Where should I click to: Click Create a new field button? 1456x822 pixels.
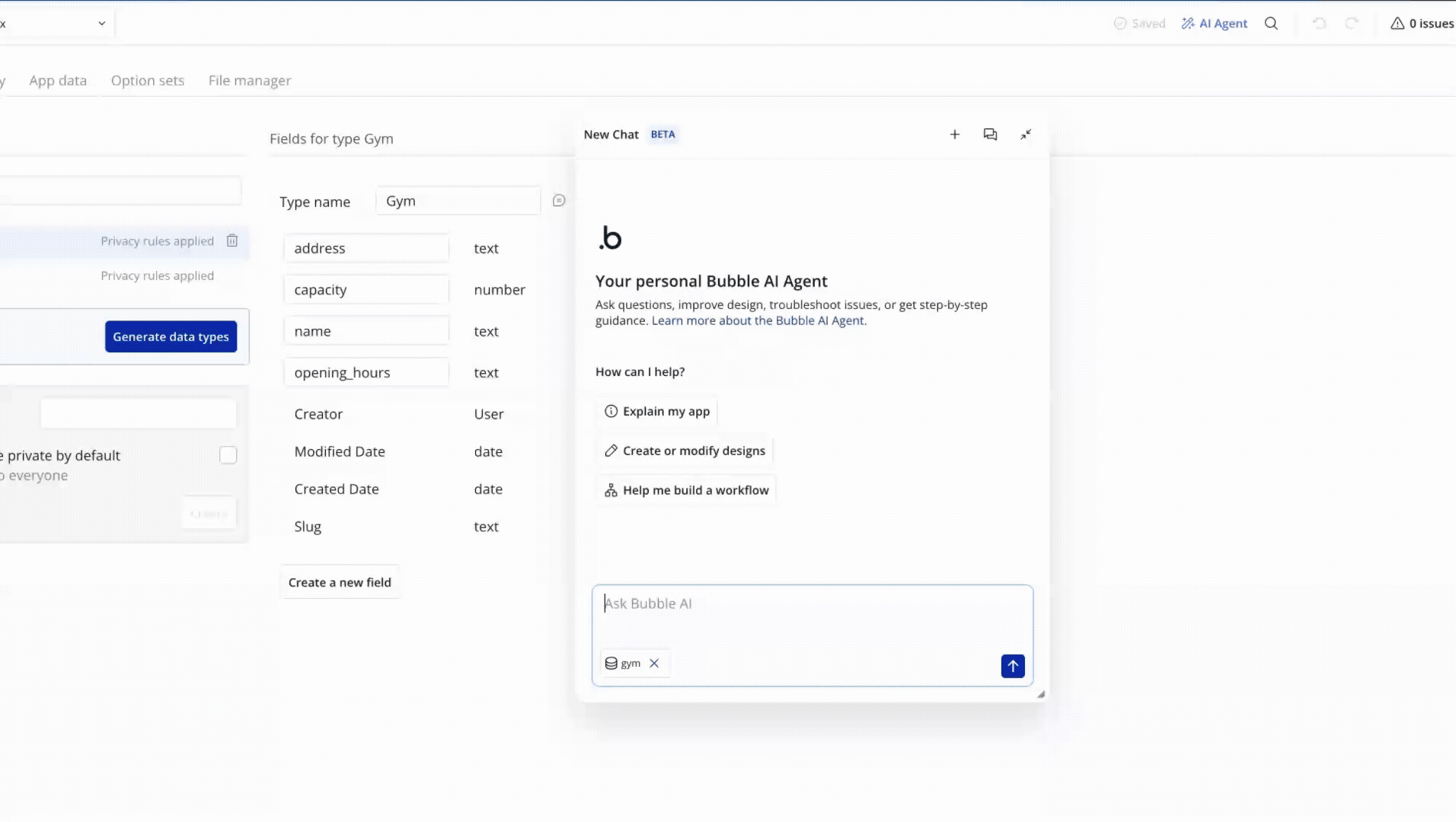pyautogui.click(x=340, y=582)
